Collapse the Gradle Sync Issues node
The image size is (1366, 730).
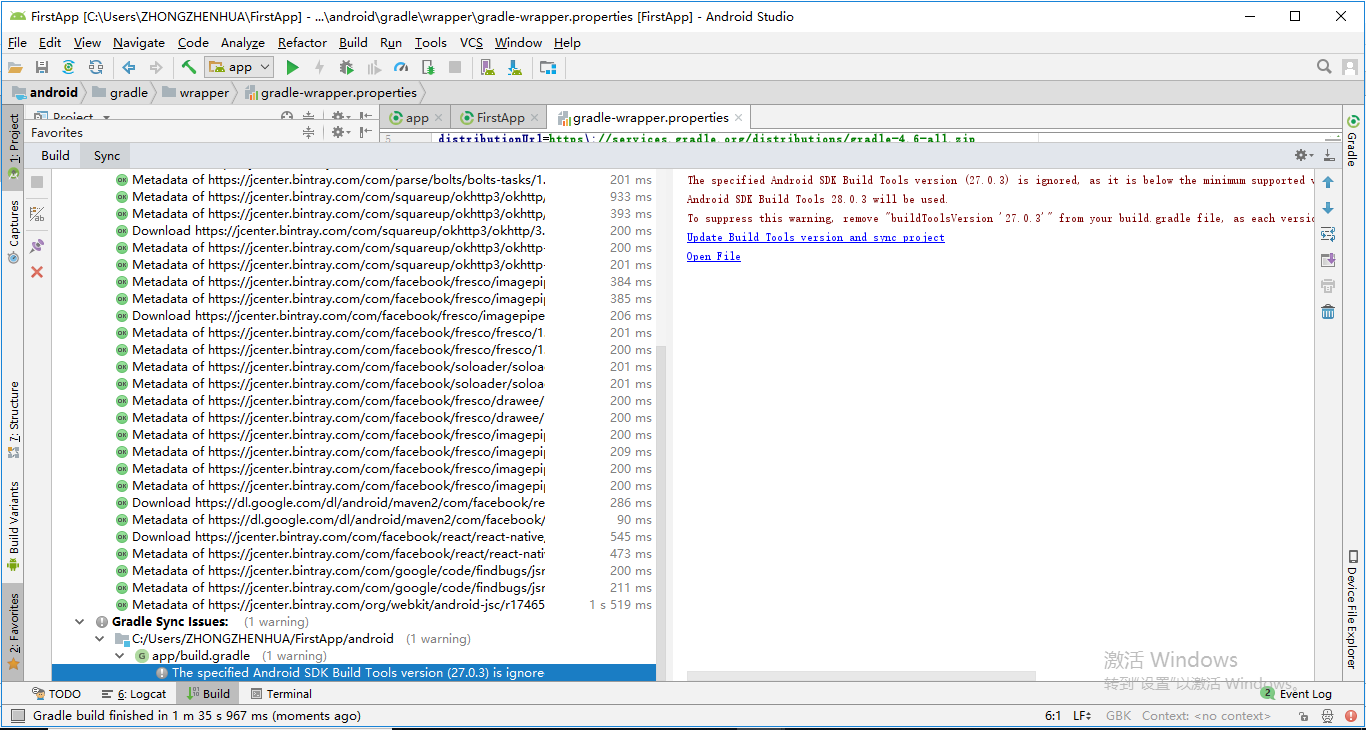pyautogui.click(x=80, y=622)
